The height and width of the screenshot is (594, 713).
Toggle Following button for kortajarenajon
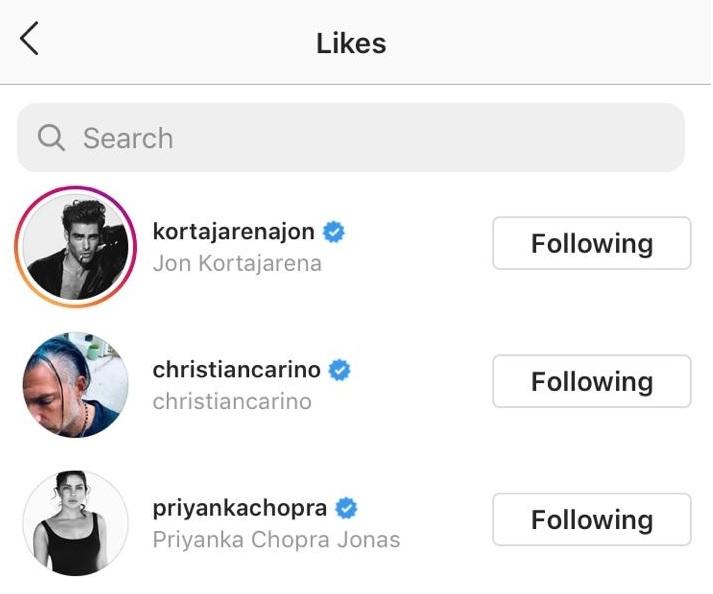click(x=591, y=244)
